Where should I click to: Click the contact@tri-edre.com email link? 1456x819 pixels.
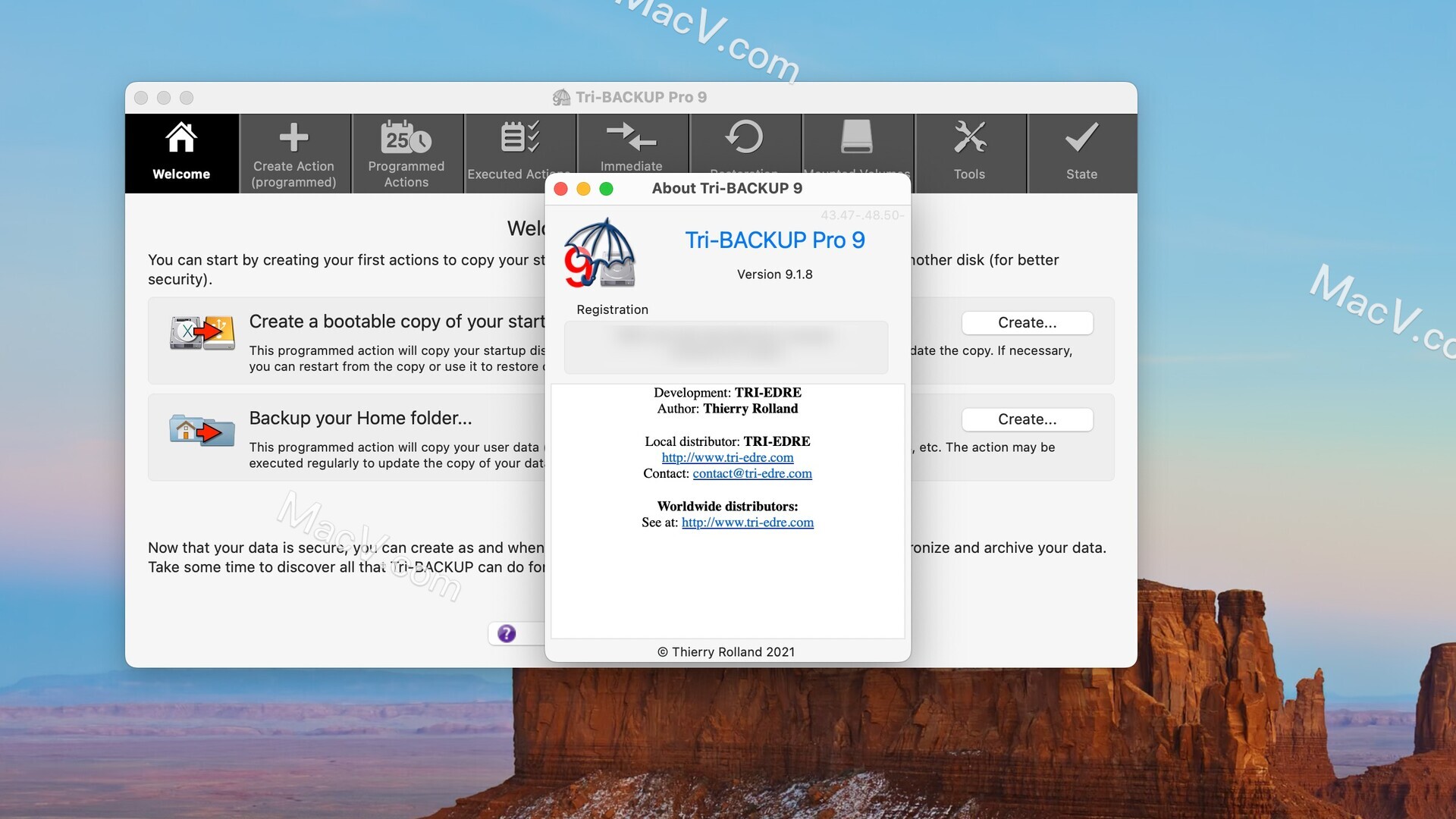pyautogui.click(x=752, y=473)
